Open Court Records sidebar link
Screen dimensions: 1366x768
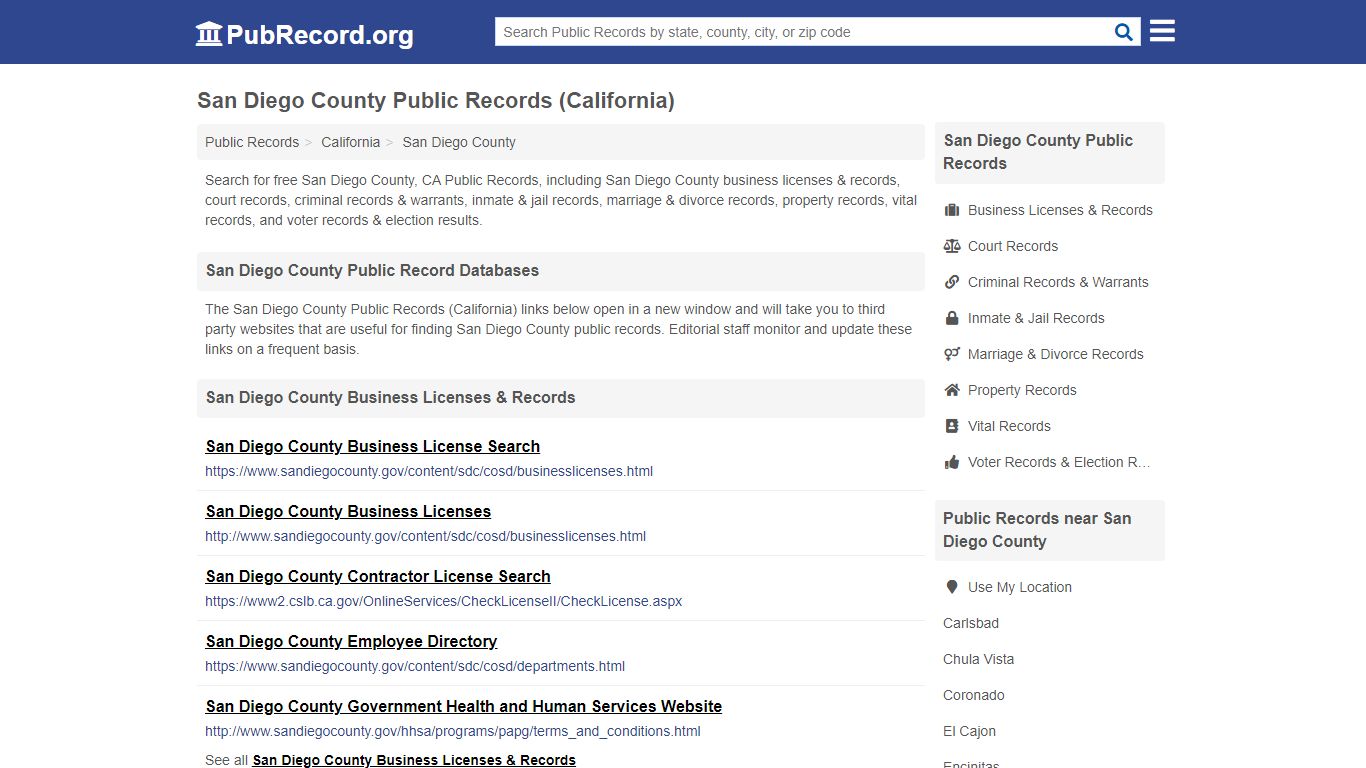tap(1013, 246)
